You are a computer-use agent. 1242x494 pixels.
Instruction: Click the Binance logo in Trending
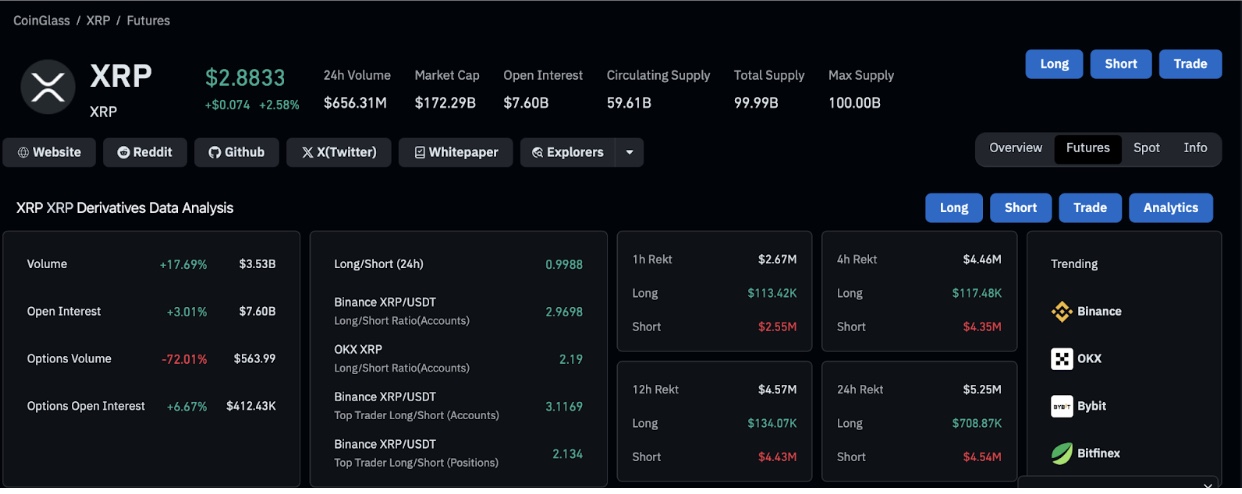pyautogui.click(x=1062, y=312)
